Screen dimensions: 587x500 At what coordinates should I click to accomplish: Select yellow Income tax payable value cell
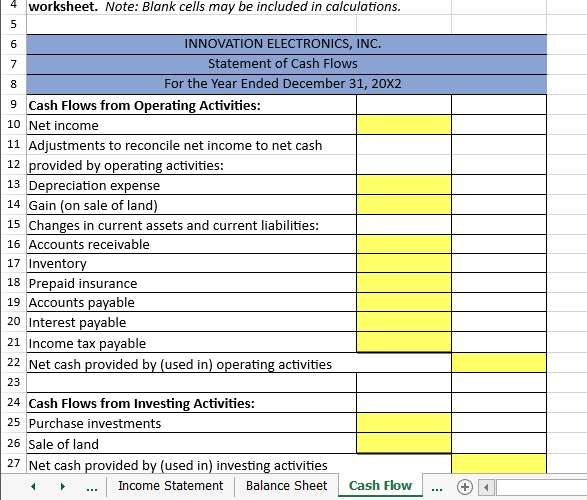click(404, 342)
